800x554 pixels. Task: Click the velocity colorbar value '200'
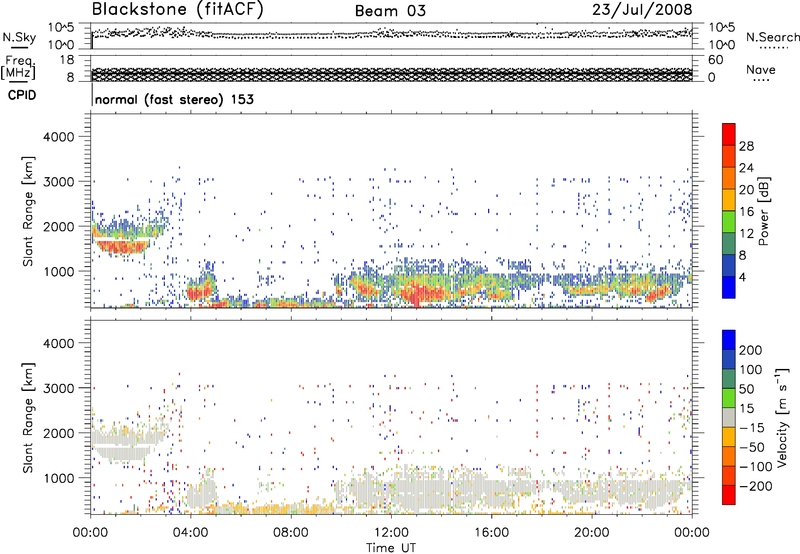click(x=751, y=350)
